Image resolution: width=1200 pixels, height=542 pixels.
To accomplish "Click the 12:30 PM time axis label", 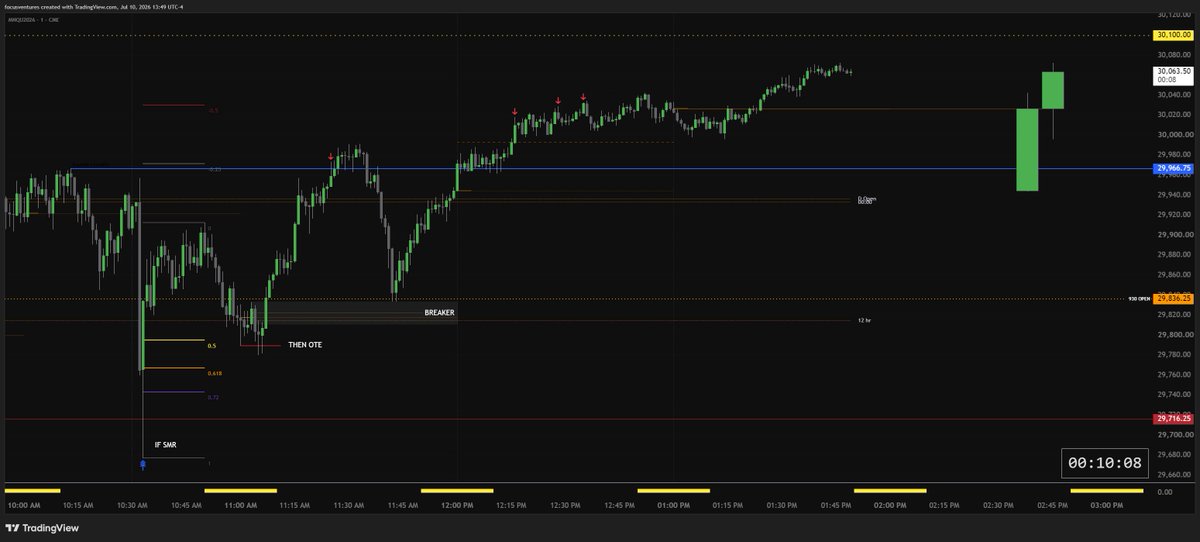I will click(565, 505).
